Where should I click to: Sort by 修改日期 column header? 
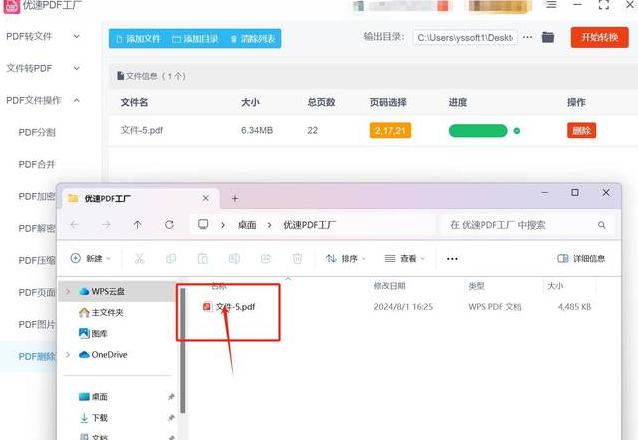[x=389, y=286]
